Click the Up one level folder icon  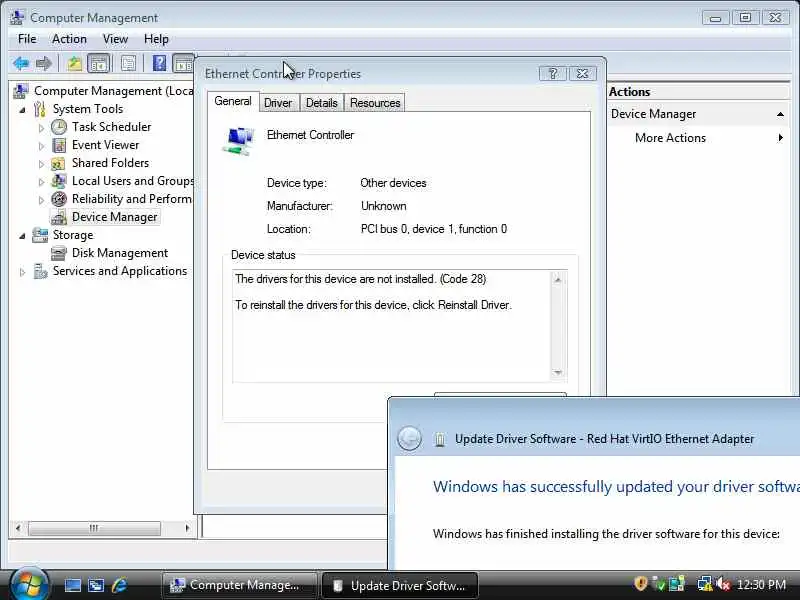[x=74, y=64]
